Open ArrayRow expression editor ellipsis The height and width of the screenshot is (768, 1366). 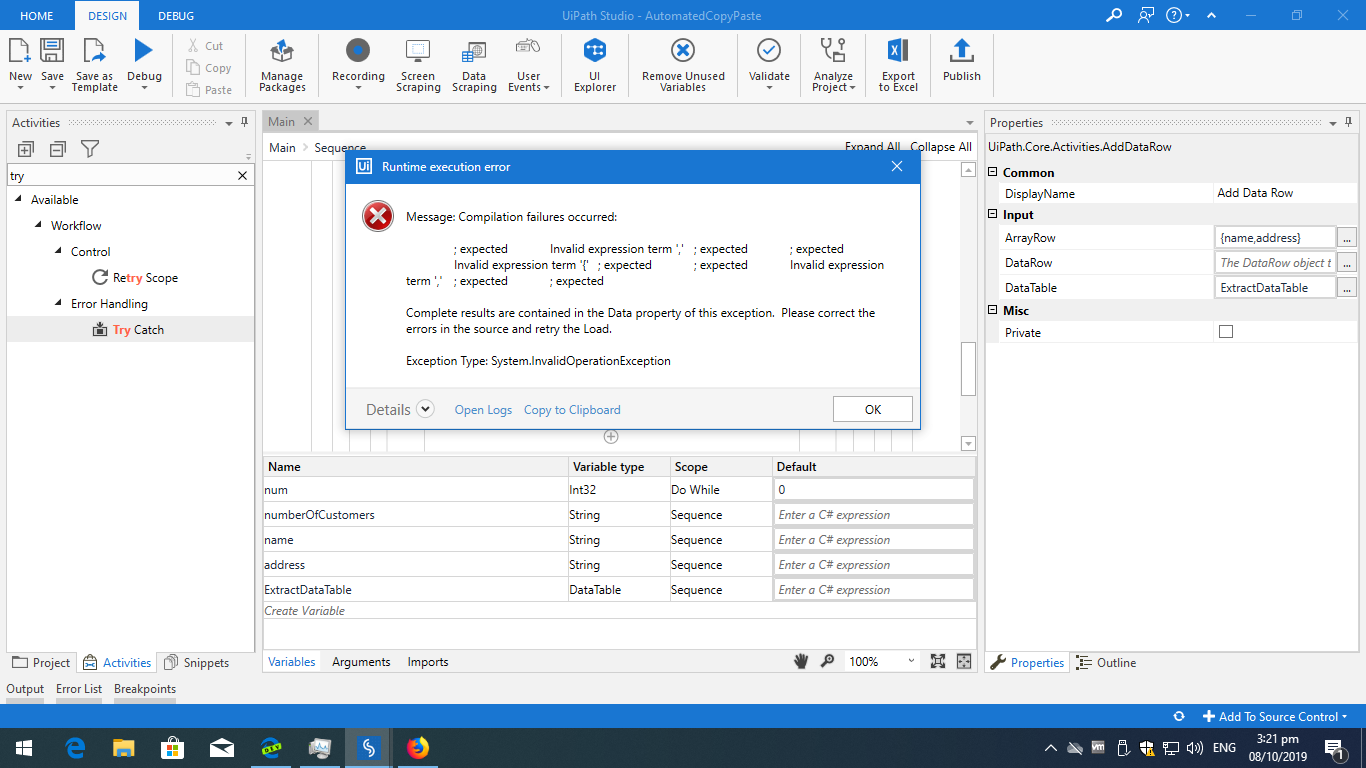(1348, 238)
